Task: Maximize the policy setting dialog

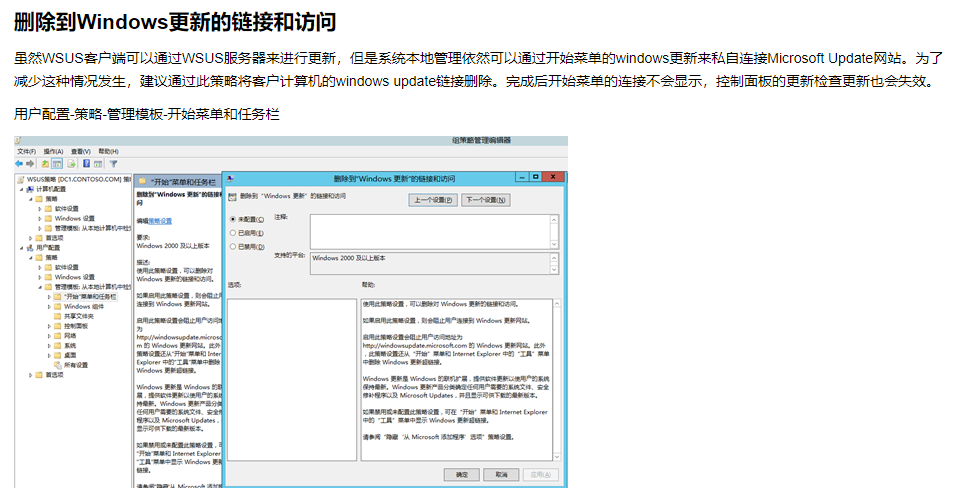Action: tap(535, 177)
